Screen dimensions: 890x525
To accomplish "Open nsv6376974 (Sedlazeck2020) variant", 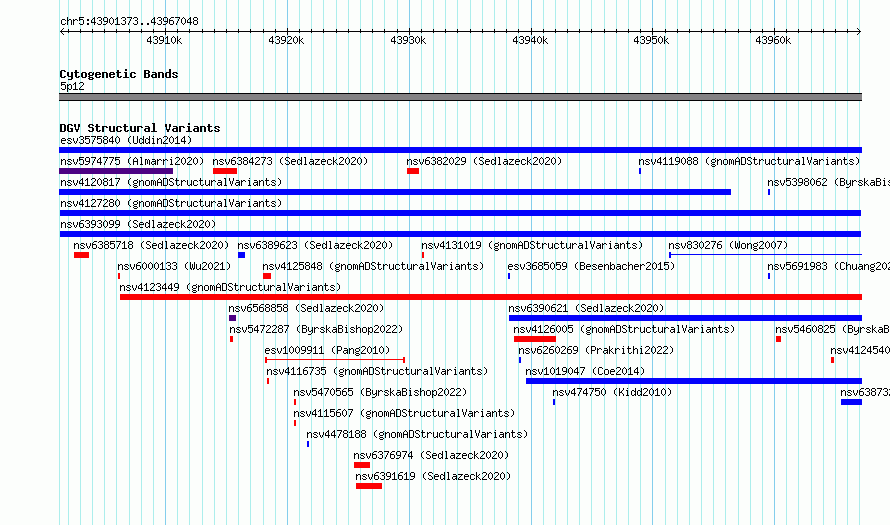I will (x=431, y=455).
